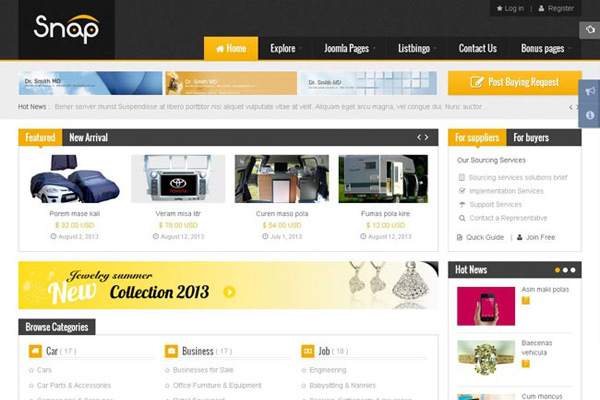Show previous hot news ticker item

571,107
